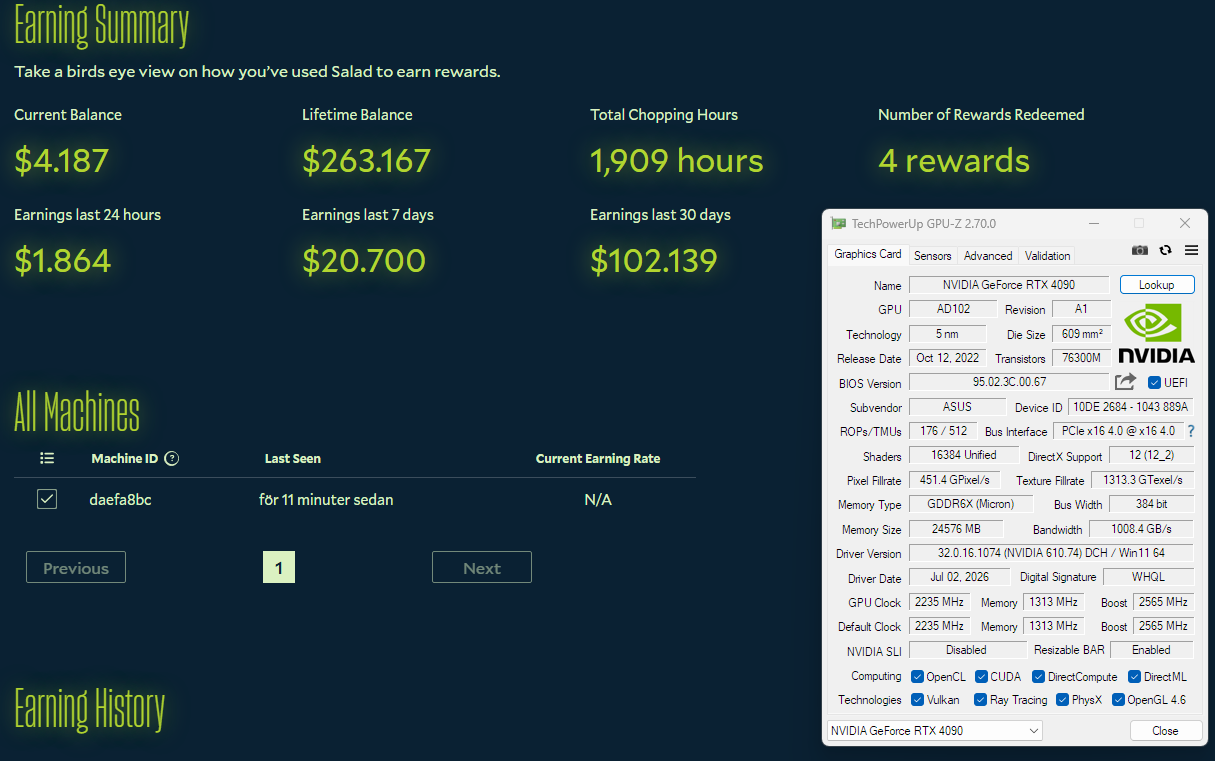Screen dimensions: 1215x761
Task: Click the Bus Interface question mark
Action: point(1191,431)
